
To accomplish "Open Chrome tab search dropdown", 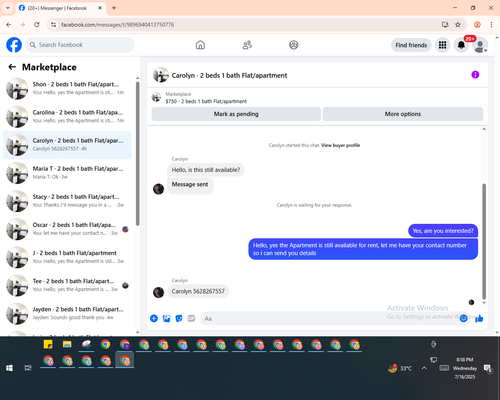I will point(8,8).
